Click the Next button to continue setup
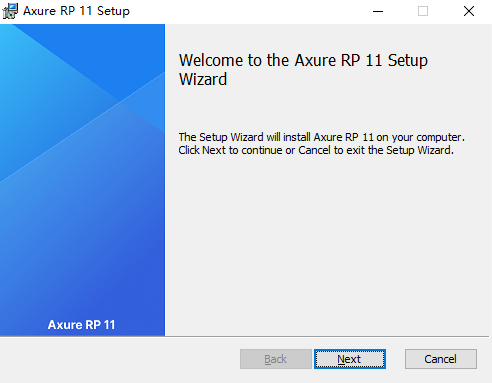This screenshot has width=492, height=383. click(350, 359)
